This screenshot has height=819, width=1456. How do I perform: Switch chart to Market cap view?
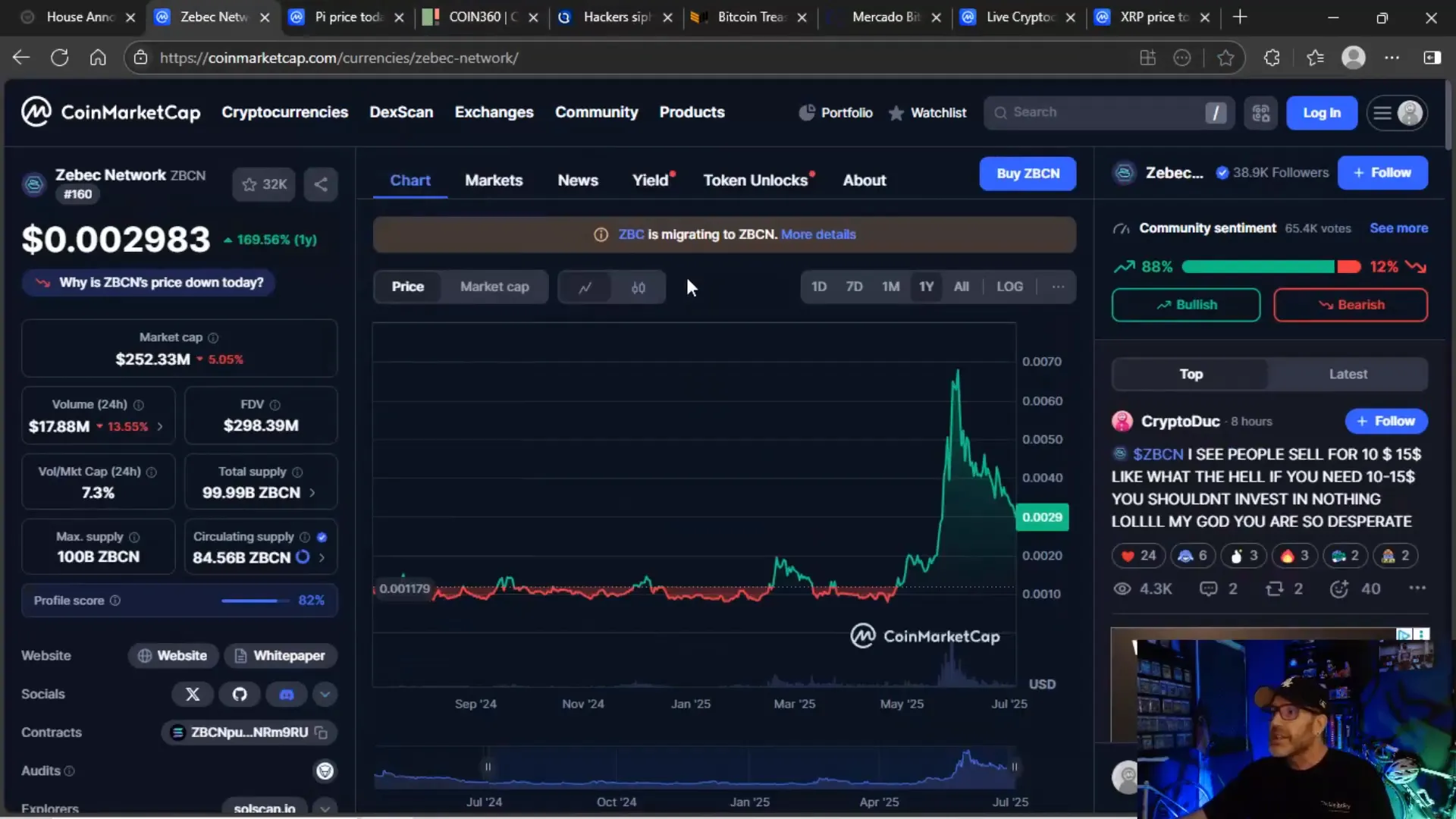click(x=494, y=287)
